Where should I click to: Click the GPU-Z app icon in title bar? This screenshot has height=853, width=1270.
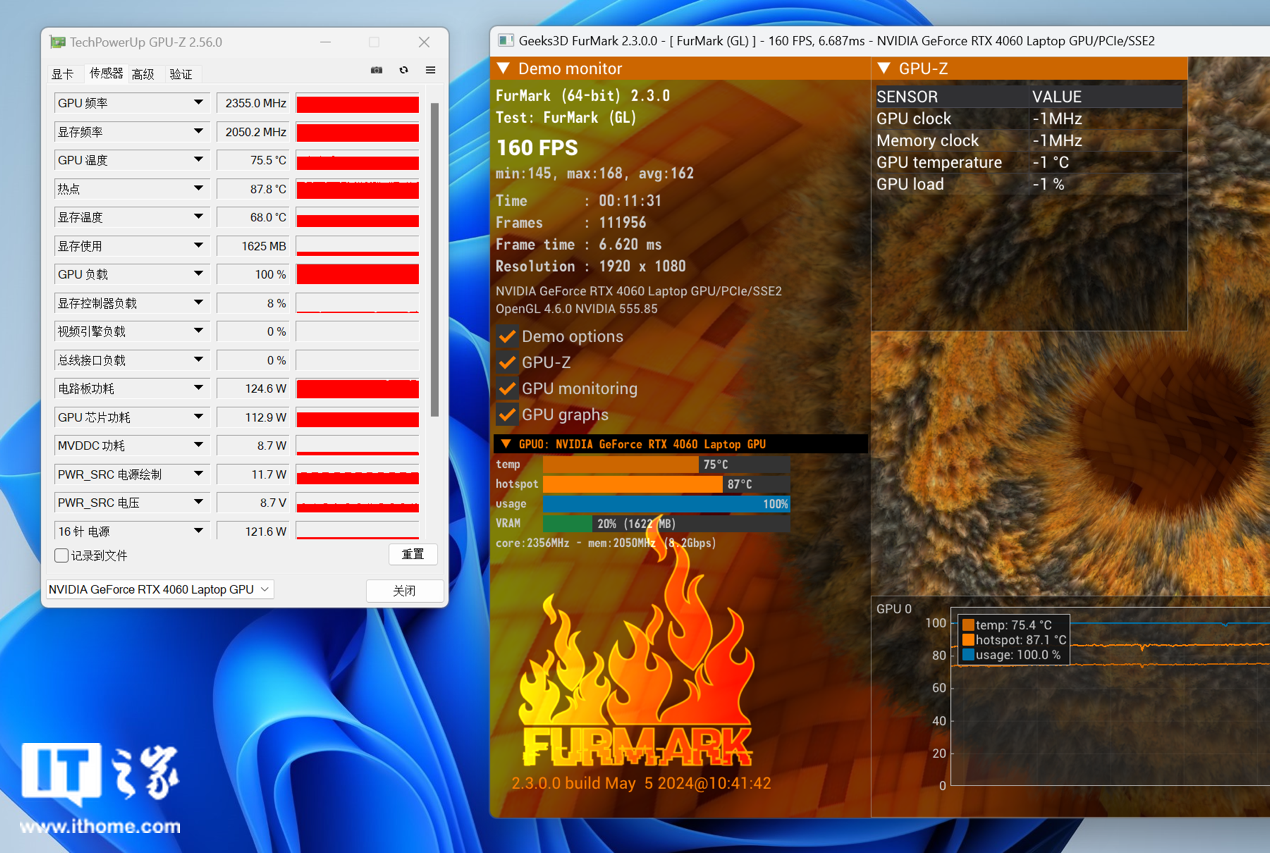coord(58,42)
